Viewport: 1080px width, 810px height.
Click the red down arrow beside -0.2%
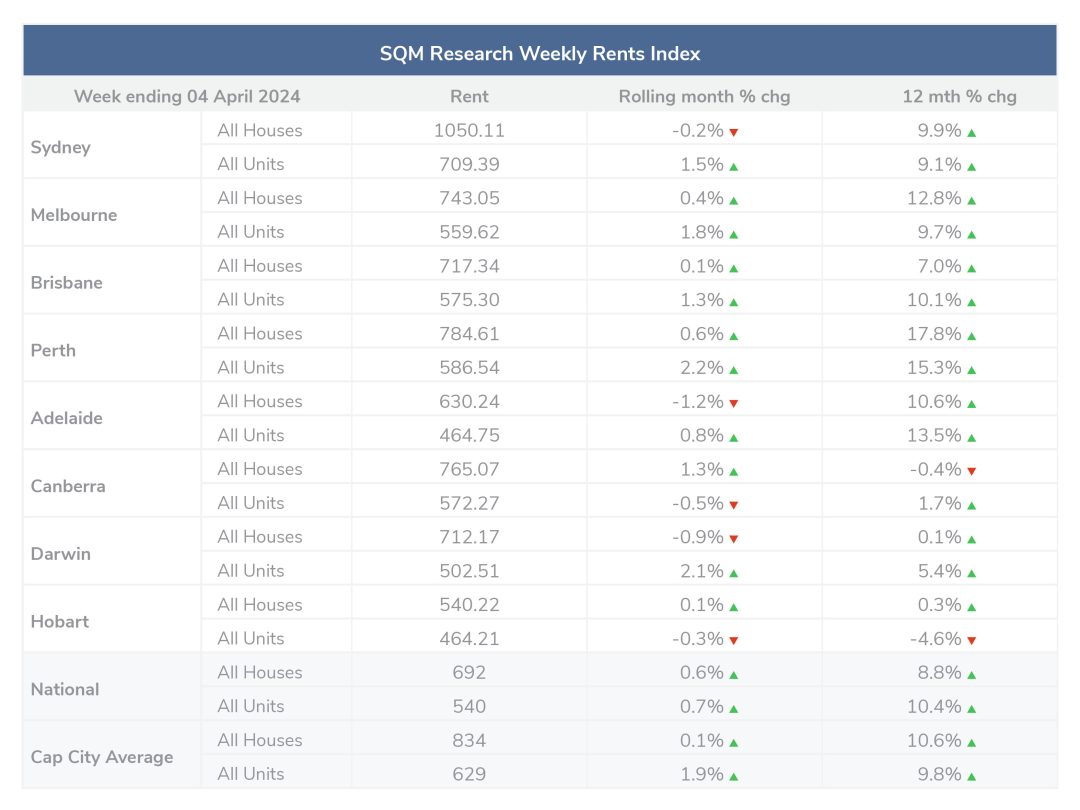[734, 132]
